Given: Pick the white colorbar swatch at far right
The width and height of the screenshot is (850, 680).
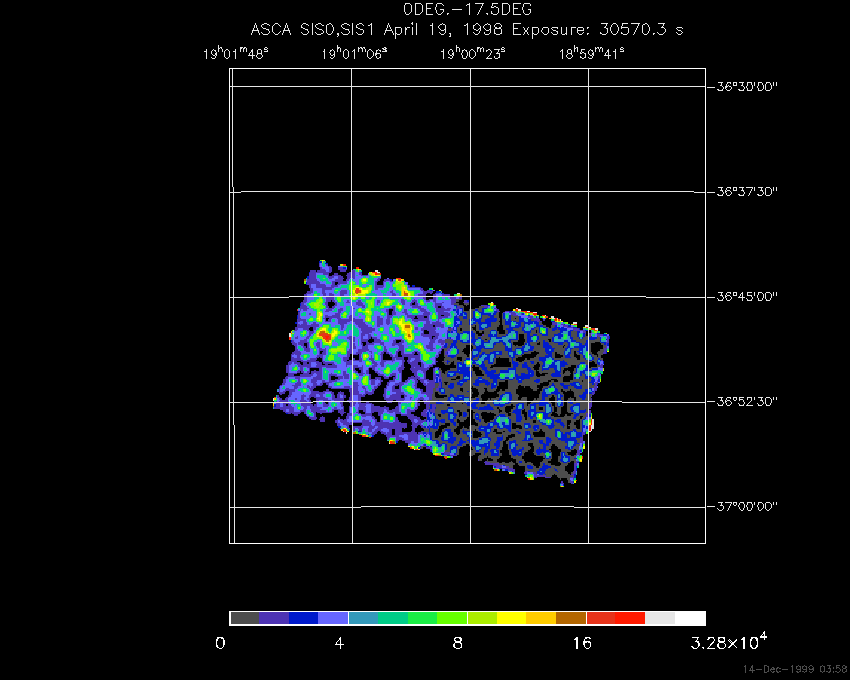Looking at the screenshot, I should tap(690, 618).
